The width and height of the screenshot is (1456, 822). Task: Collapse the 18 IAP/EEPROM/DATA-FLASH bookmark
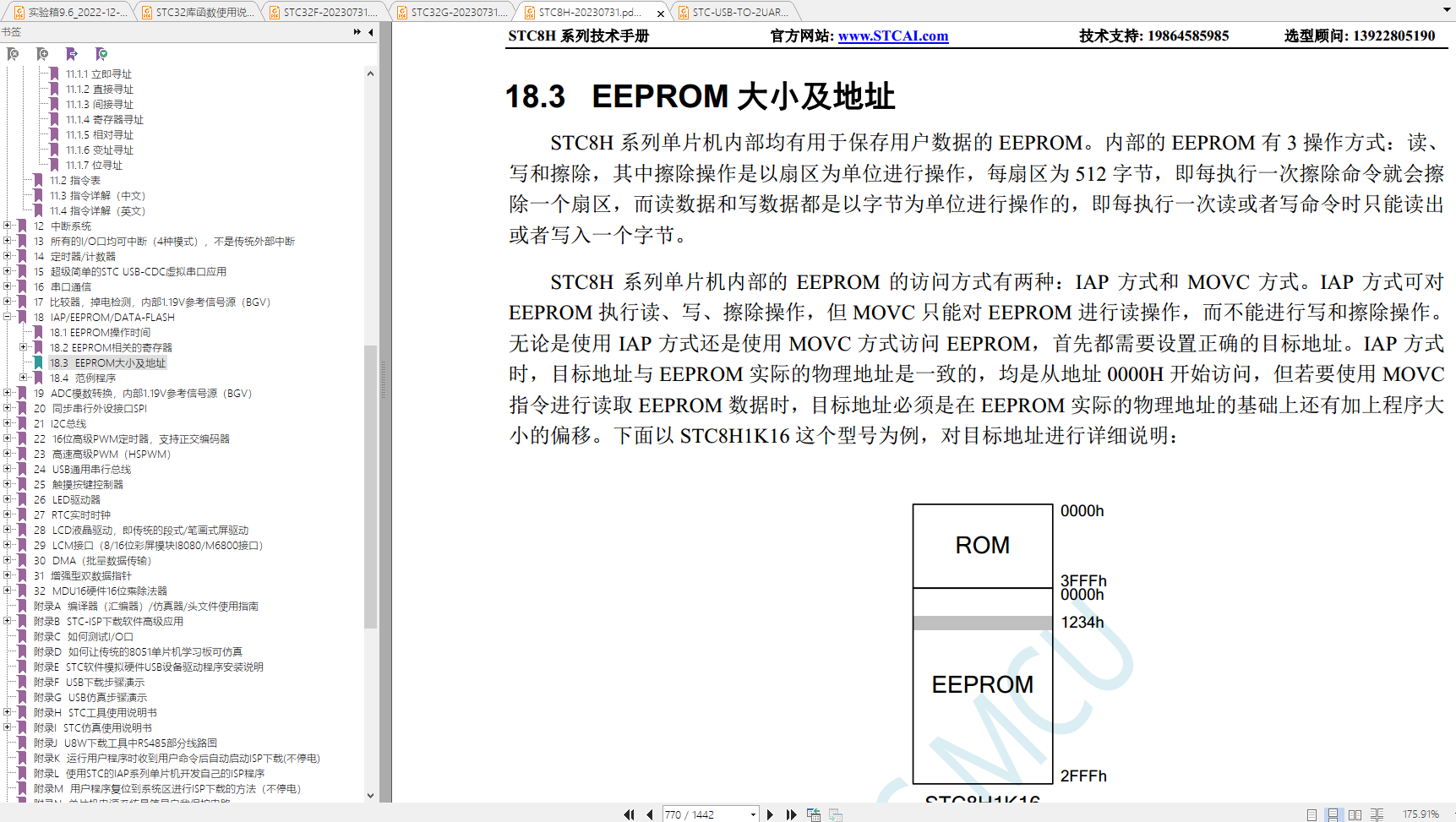[8, 318]
